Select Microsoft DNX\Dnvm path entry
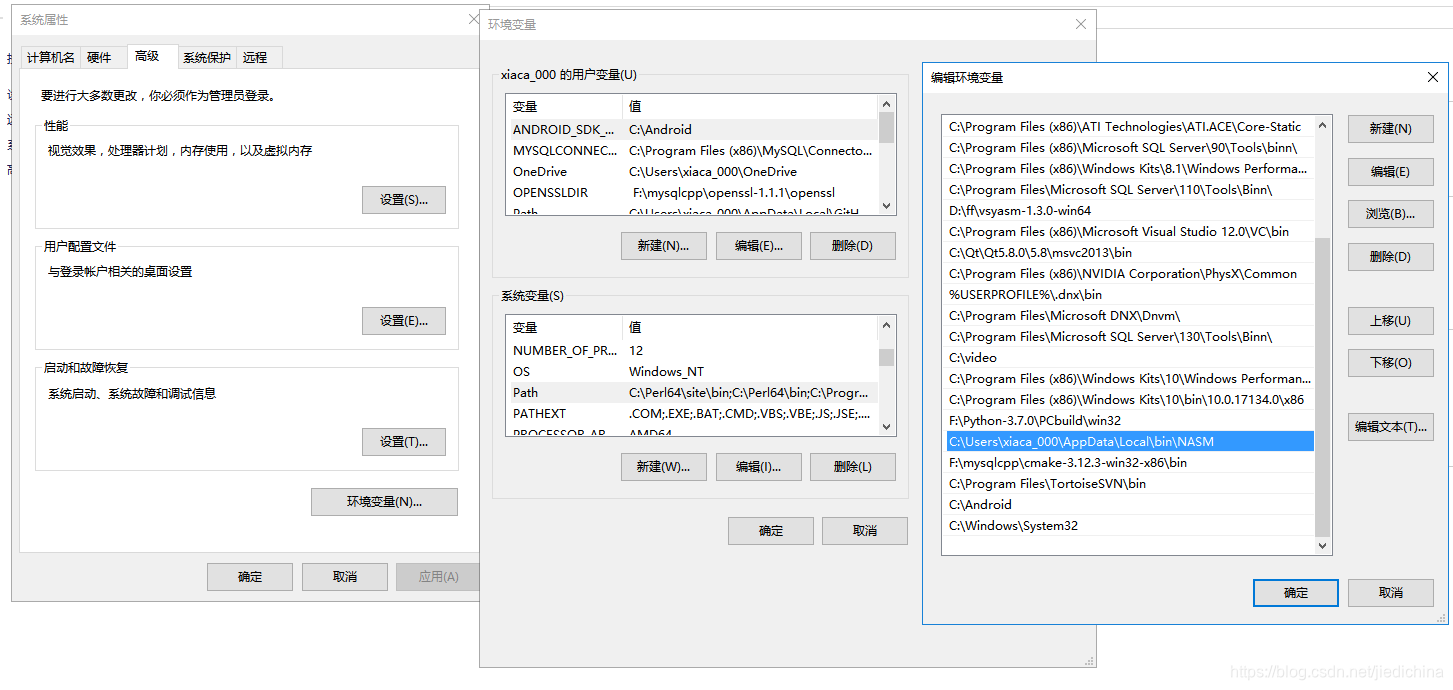Screen dimensions: 1453x690 click(x=1130, y=315)
